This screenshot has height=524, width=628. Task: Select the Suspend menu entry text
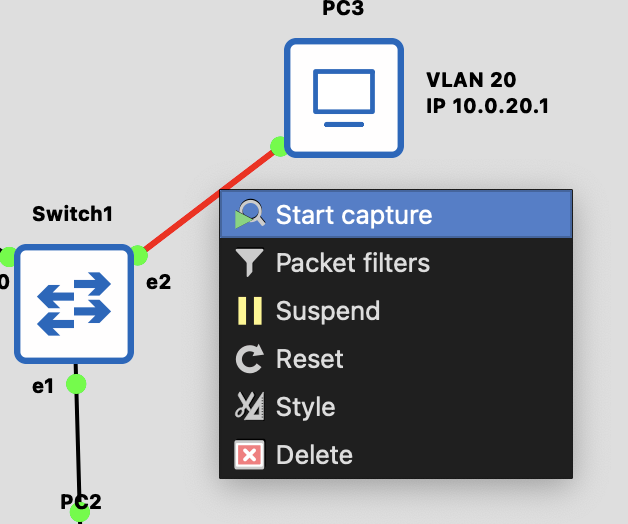coord(328,311)
